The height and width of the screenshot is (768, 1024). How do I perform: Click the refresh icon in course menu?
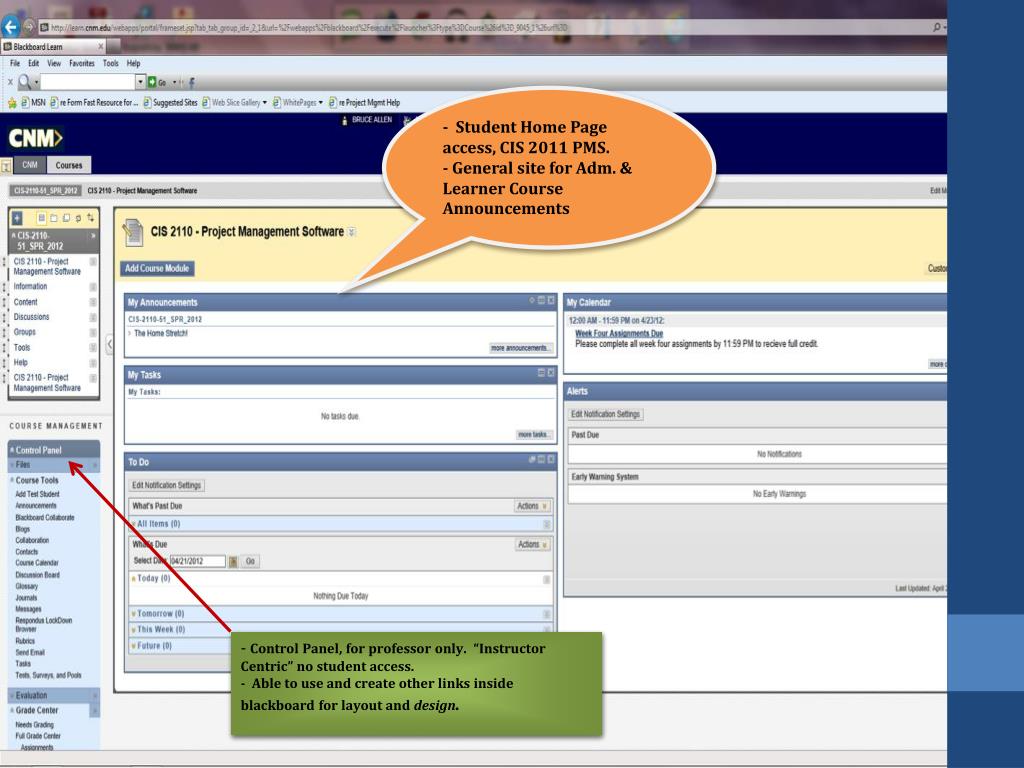78,217
